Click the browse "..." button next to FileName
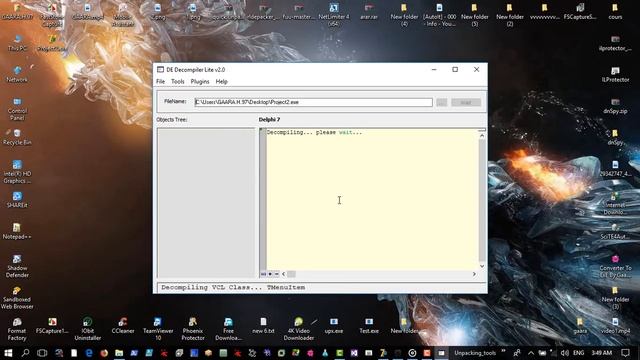 coord(442,102)
